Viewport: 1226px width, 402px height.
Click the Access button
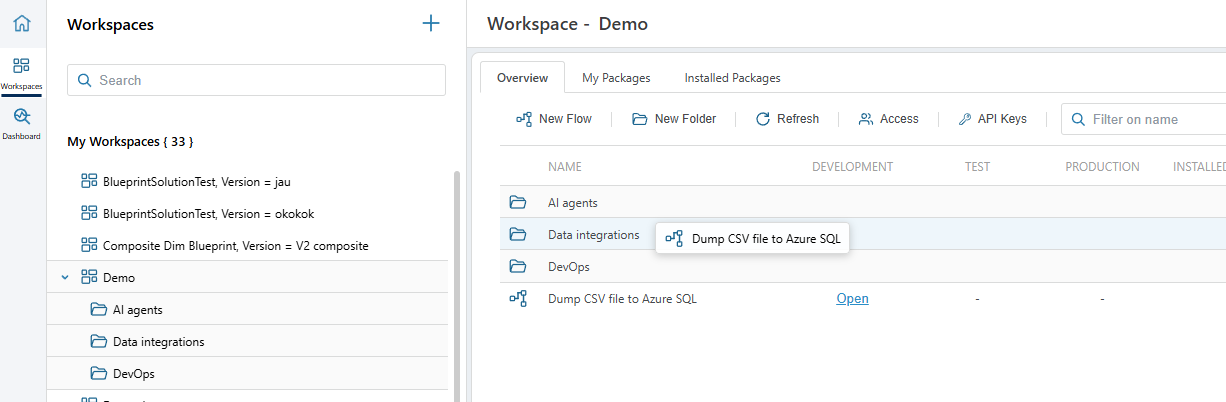pyautogui.click(x=888, y=119)
